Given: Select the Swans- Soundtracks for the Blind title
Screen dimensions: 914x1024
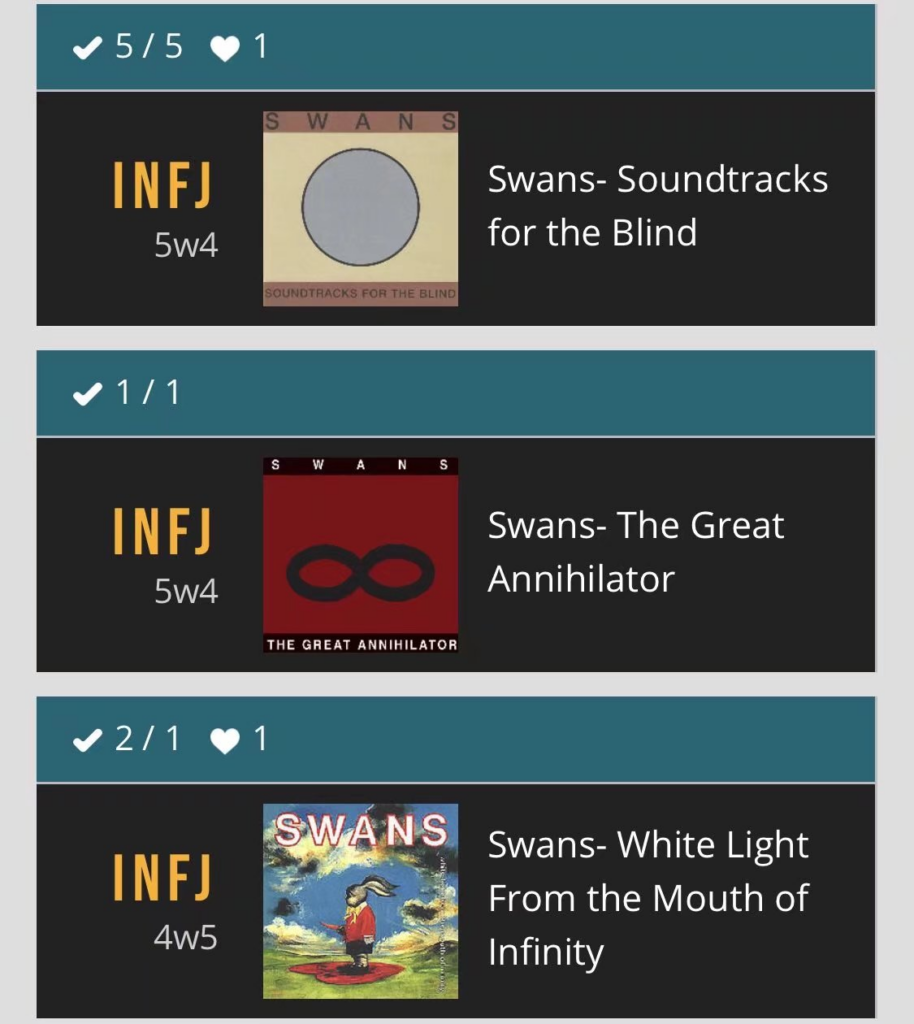Looking at the screenshot, I should (657, 206).
